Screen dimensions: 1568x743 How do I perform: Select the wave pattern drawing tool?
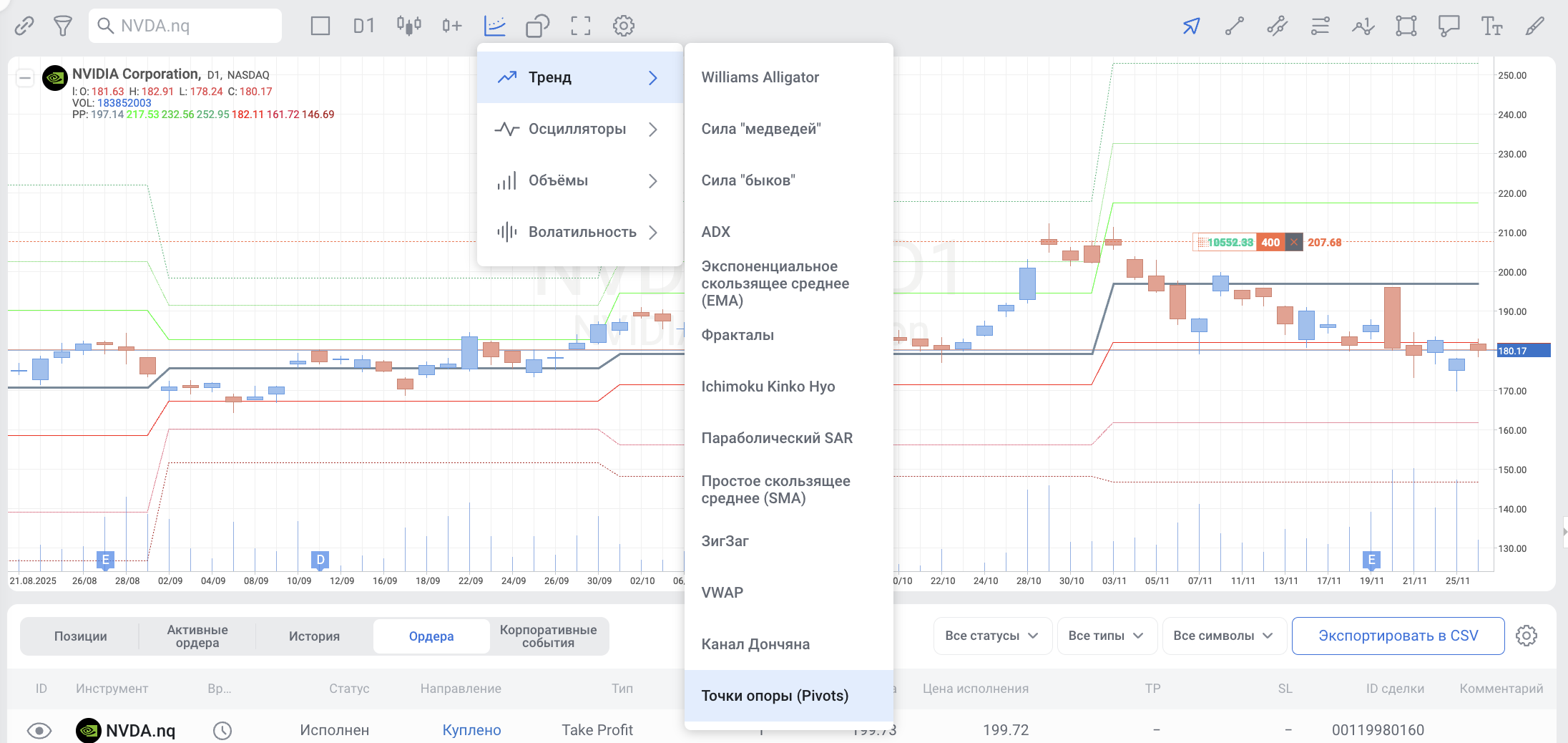click(1363, 26)
